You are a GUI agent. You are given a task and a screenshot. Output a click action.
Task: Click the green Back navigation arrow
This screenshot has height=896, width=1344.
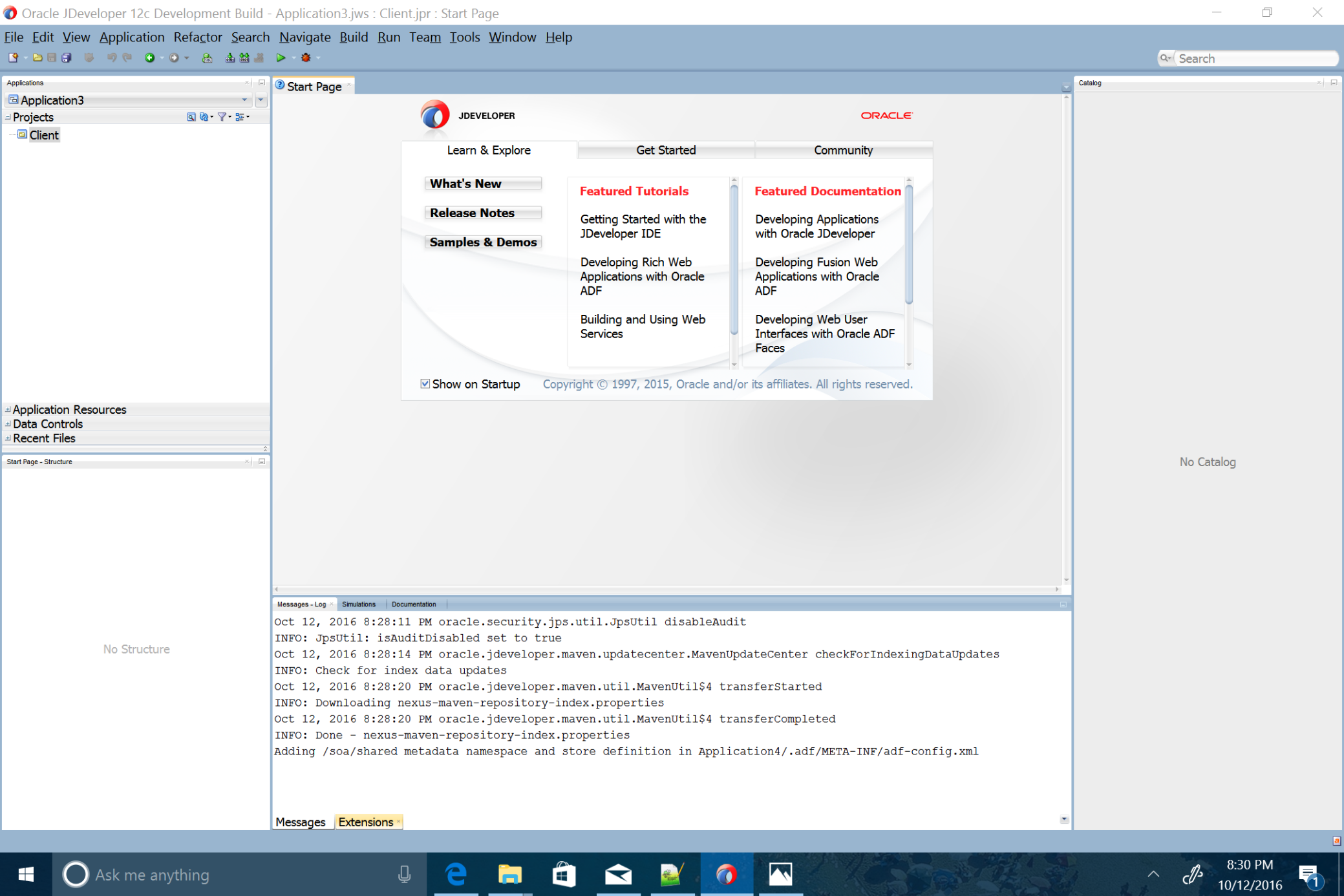click(x=149, y=58)
